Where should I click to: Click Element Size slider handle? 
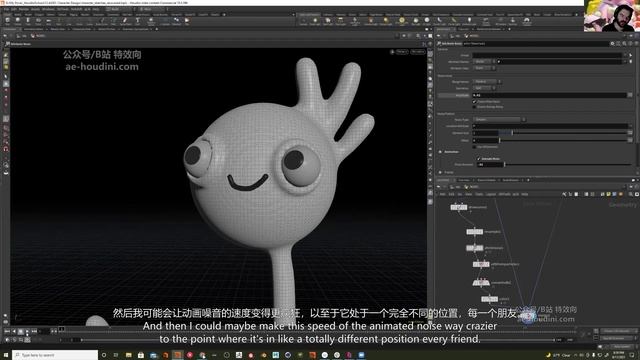[x=512, y=133]
